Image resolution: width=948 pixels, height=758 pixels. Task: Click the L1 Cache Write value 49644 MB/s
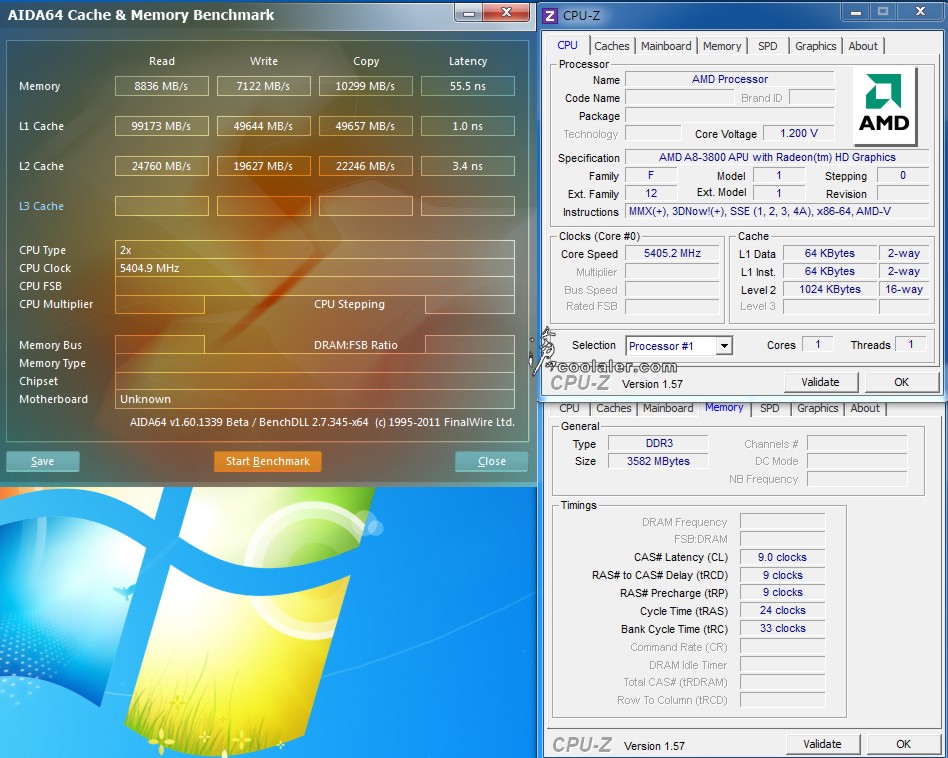point(264,126)
